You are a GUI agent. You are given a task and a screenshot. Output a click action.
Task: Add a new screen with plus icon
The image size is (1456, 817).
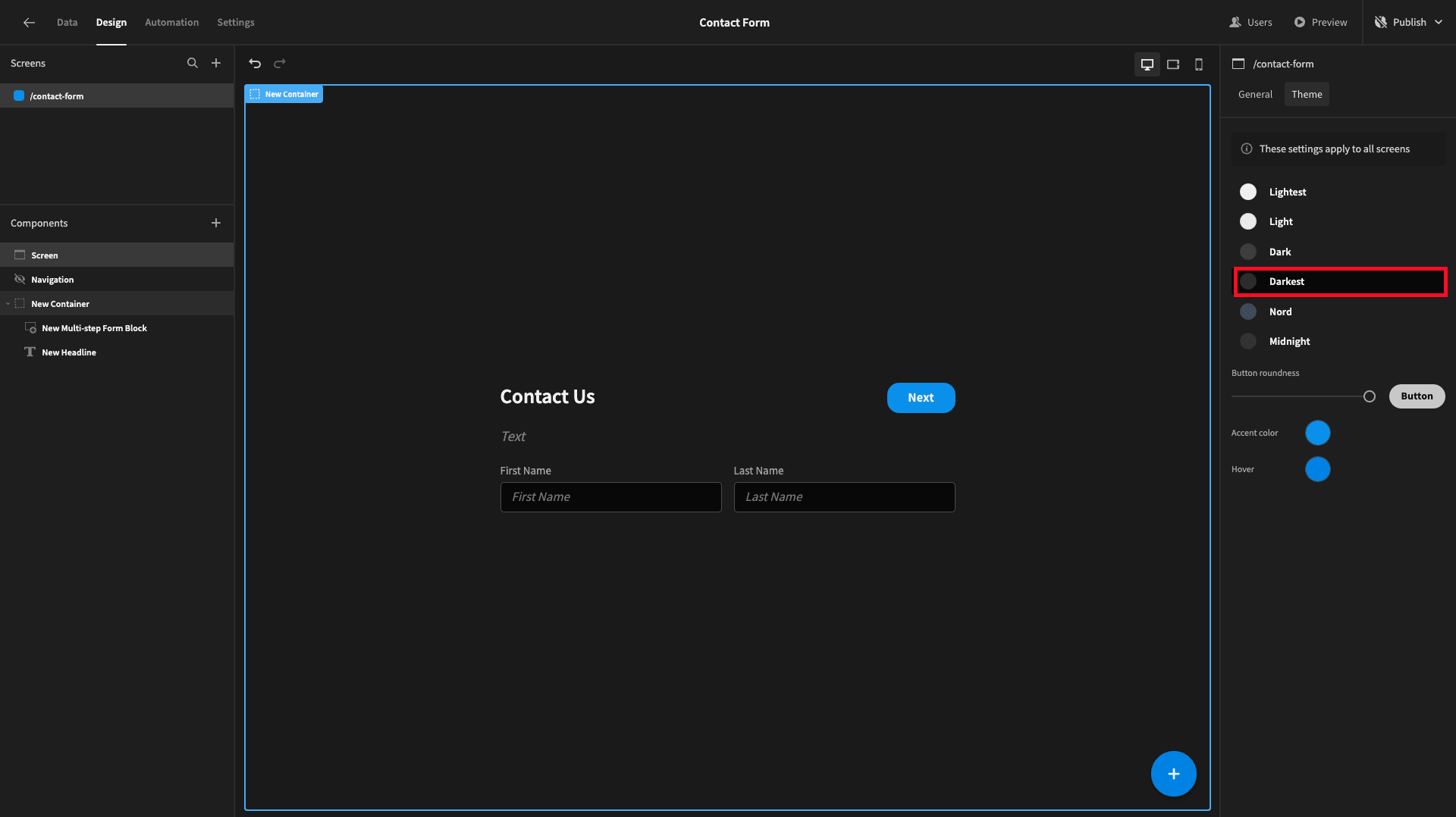click(216, 64)
